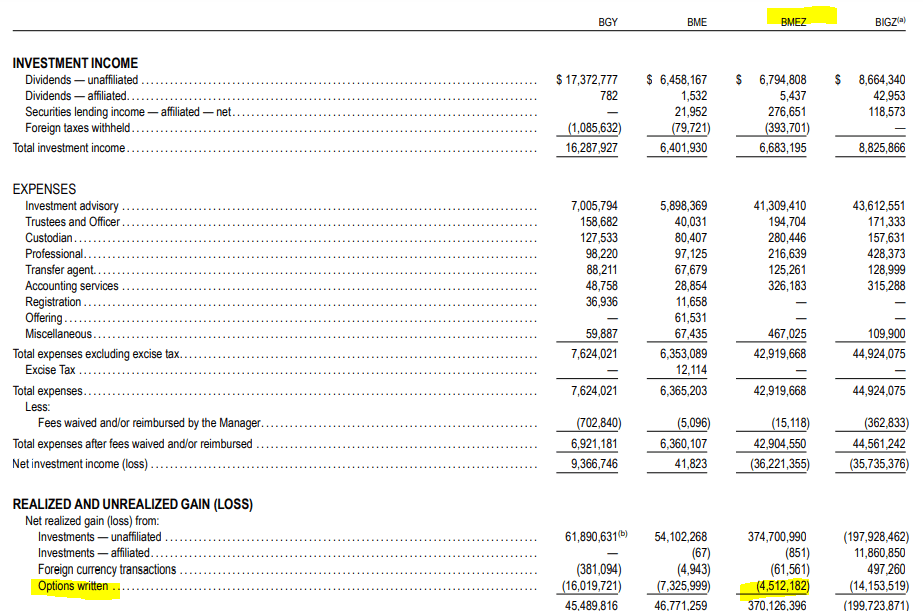The height and width of the screenshot is (611, 923).
Task: Select Securities lending income row label
Action: (128, 111)
